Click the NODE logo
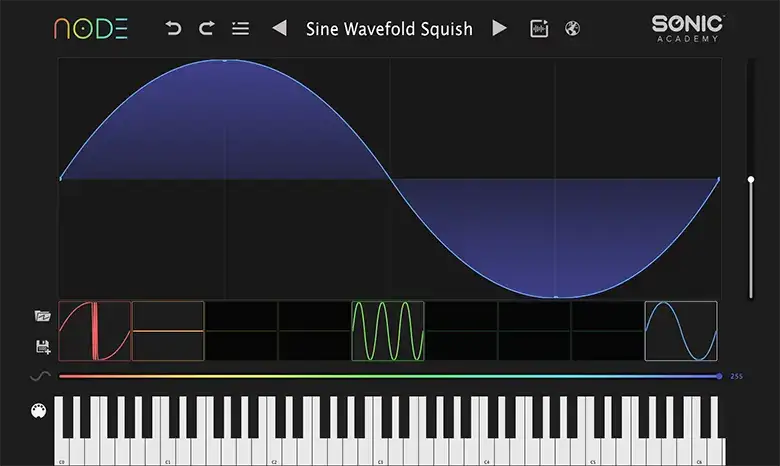 91,28
